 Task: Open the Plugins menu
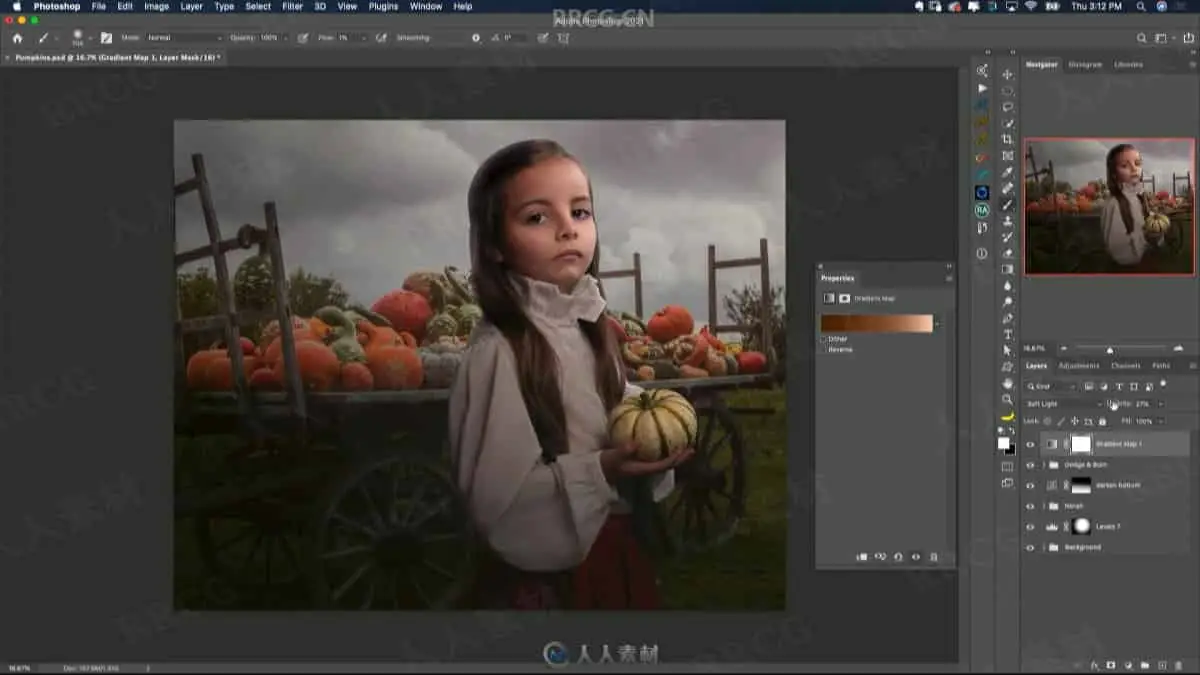[x=383, y=6]
